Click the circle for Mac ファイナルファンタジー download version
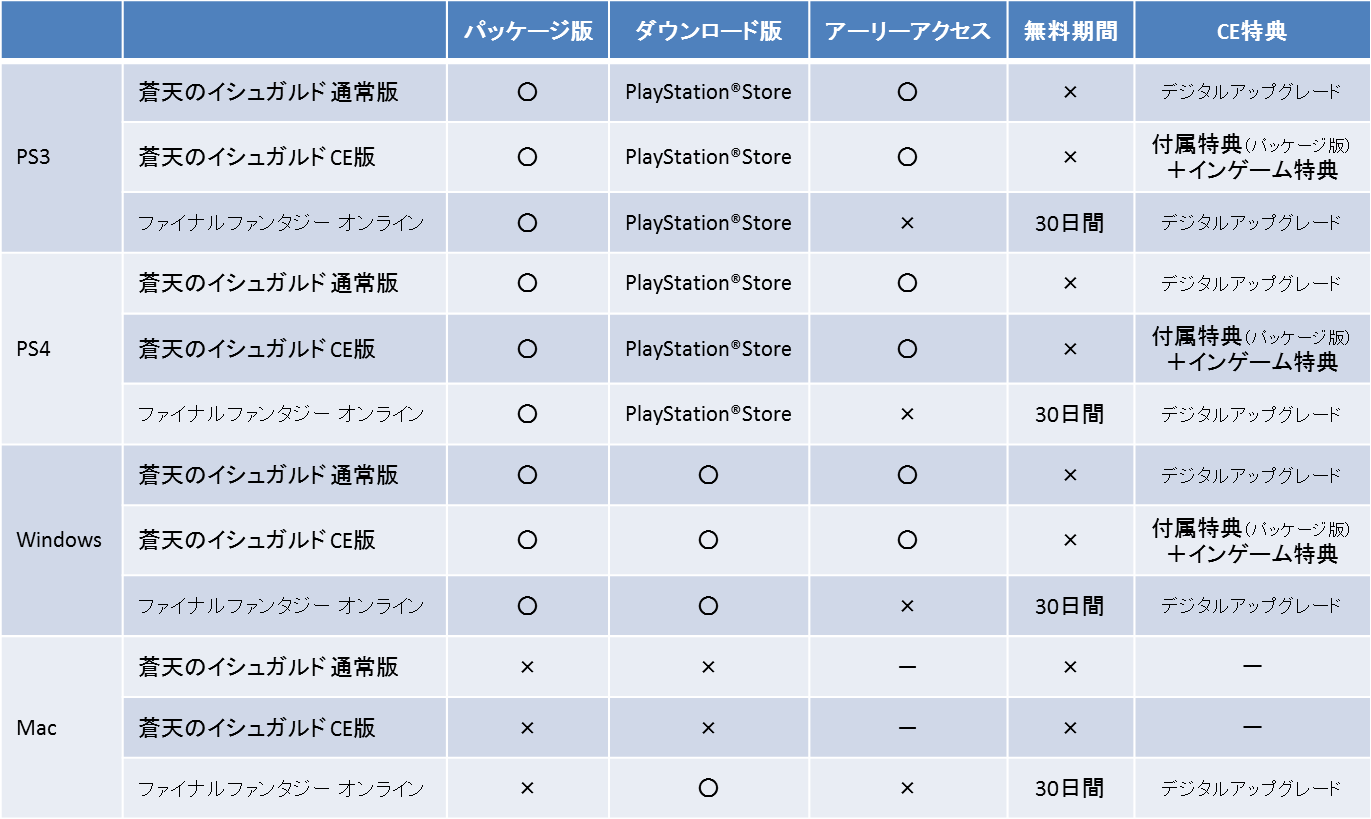 (x=708, y=788)
